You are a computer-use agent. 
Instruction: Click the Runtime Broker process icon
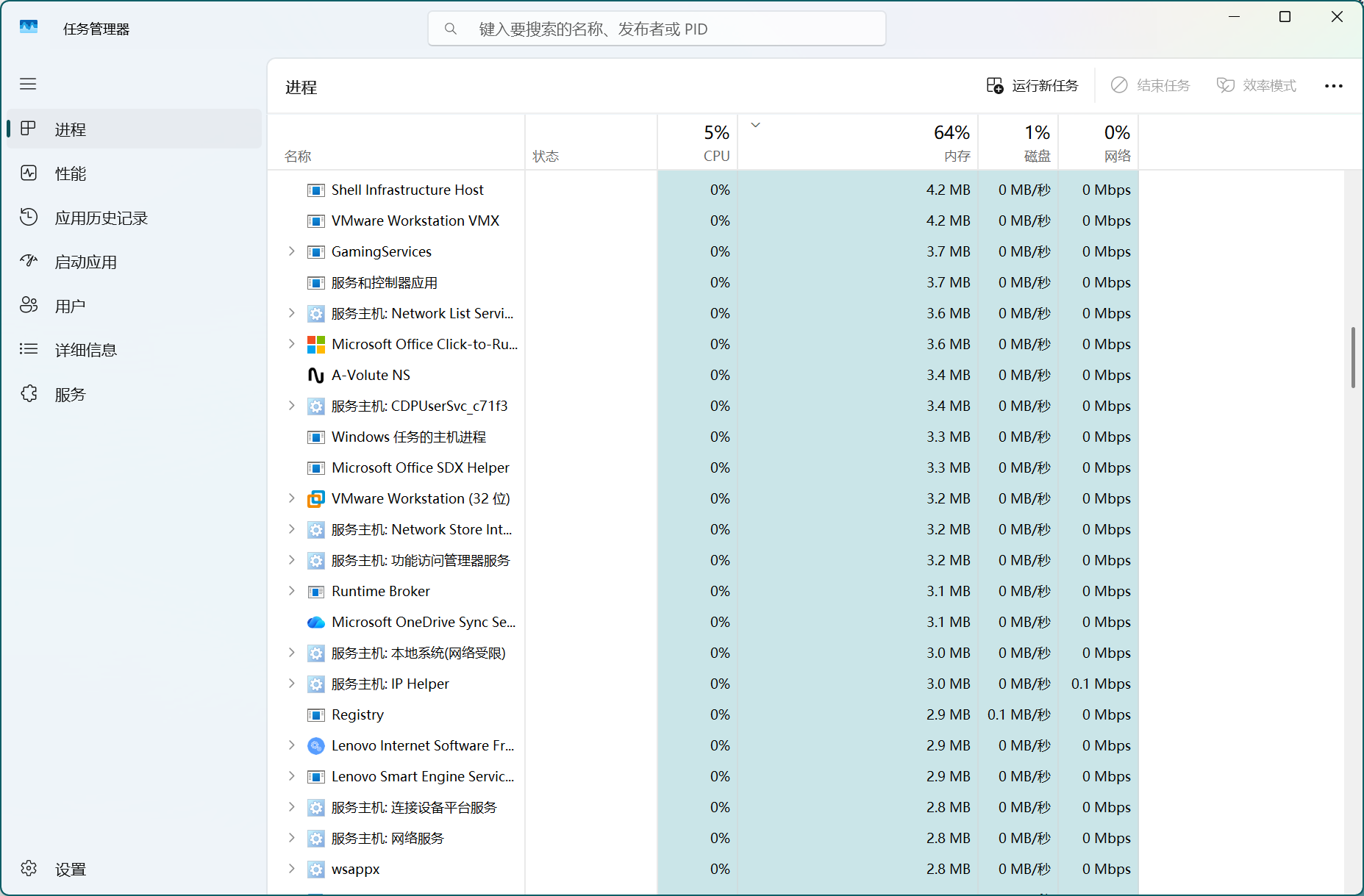315,591
